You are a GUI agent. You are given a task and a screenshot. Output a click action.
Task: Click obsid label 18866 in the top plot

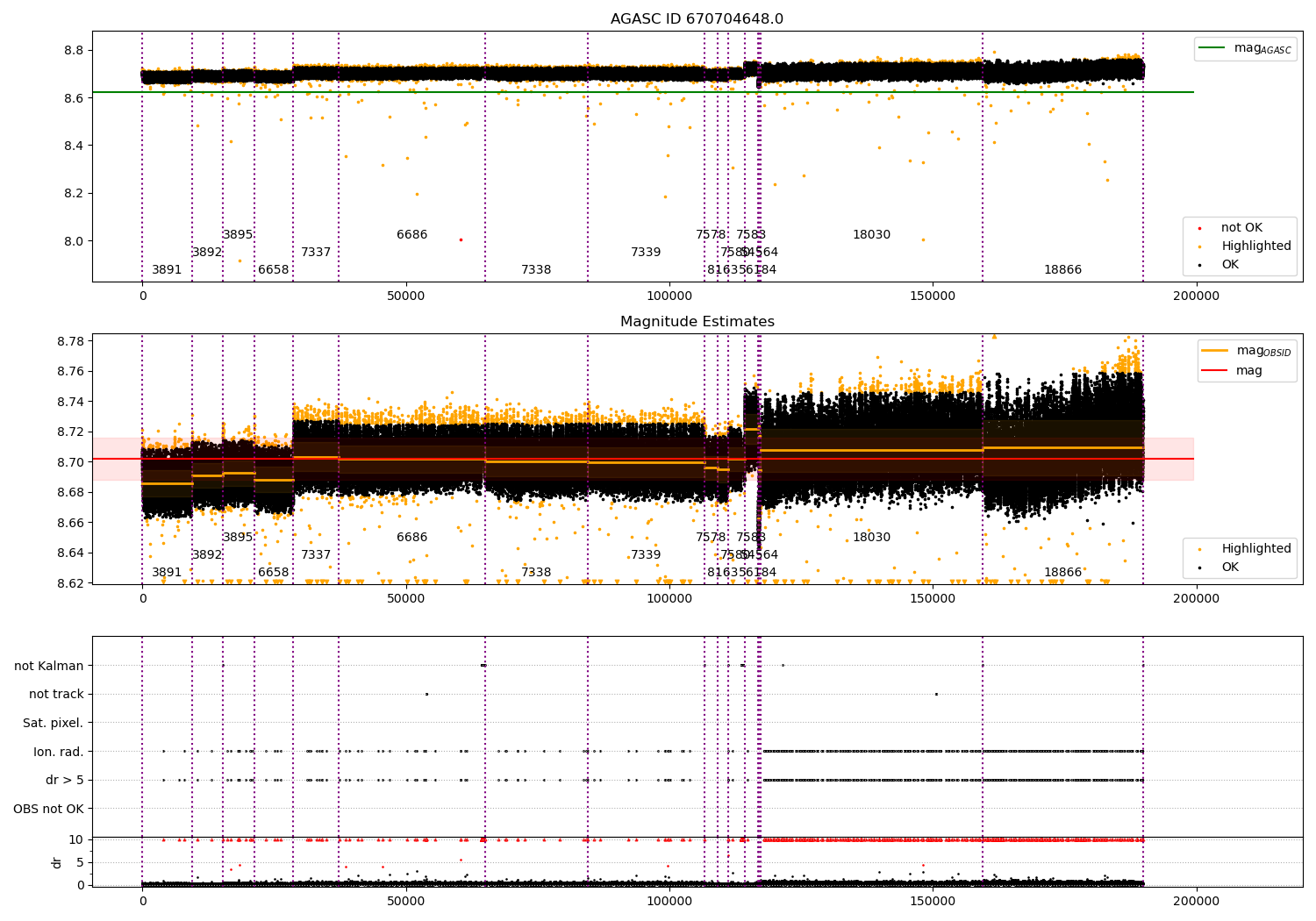[1062, 270]
